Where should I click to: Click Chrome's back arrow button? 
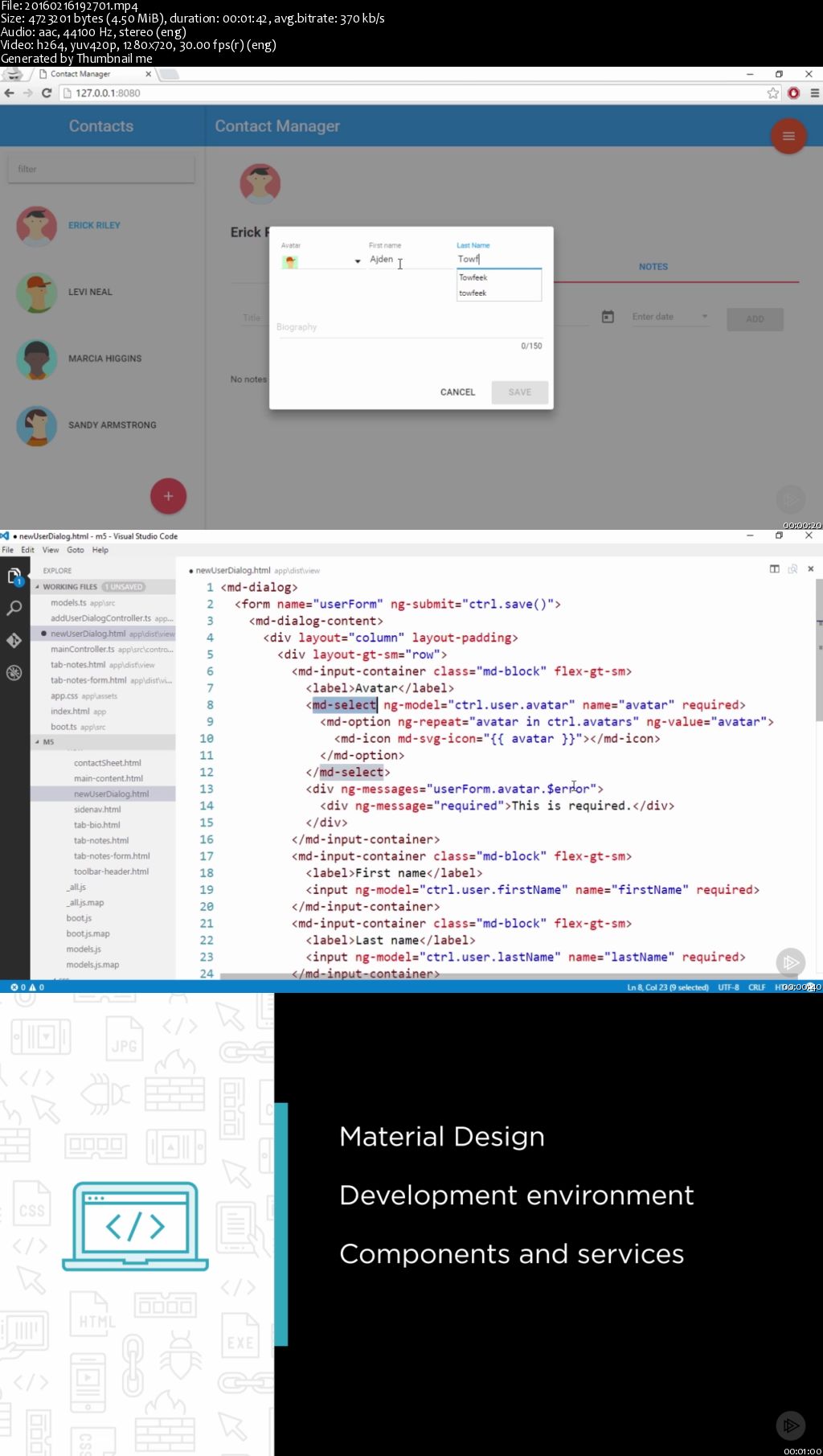10,93
